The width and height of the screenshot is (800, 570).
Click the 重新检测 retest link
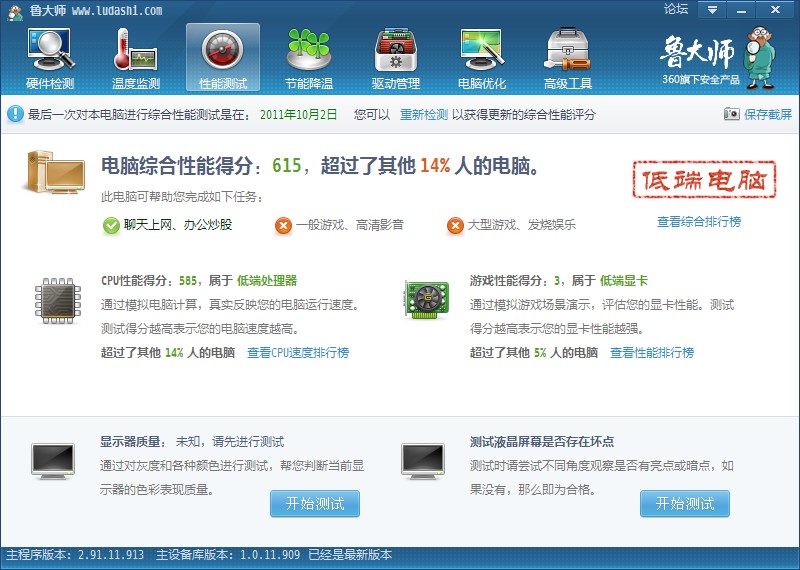click(x=423, y=114)
